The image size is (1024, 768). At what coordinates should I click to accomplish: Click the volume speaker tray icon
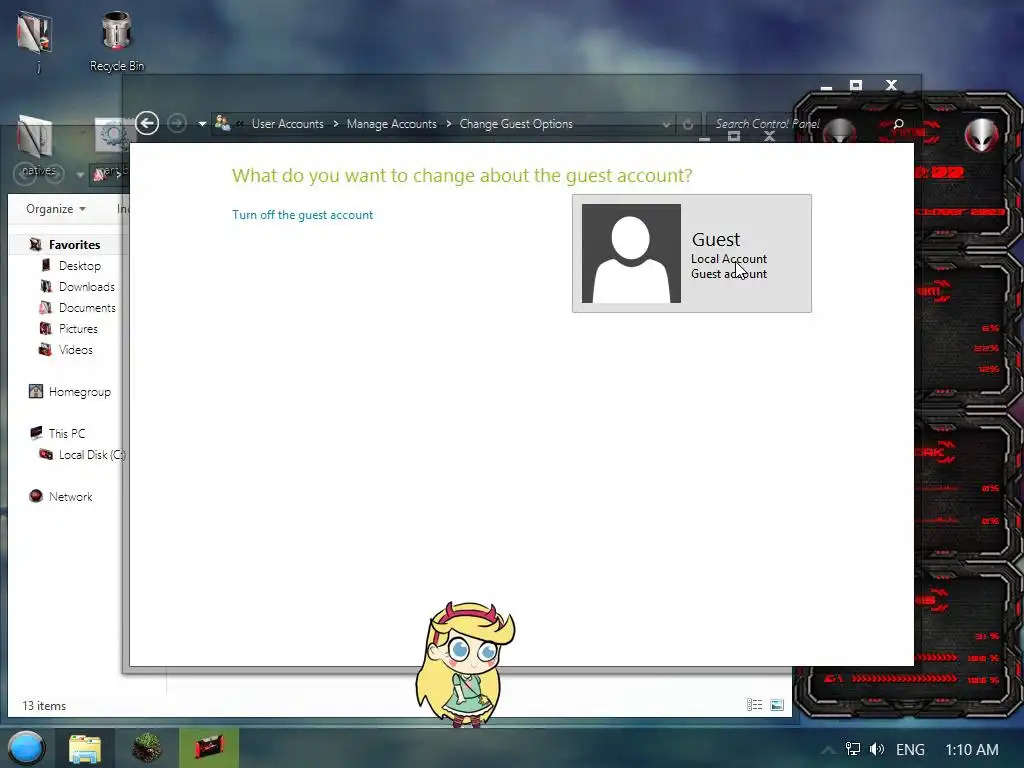point(877,749)
